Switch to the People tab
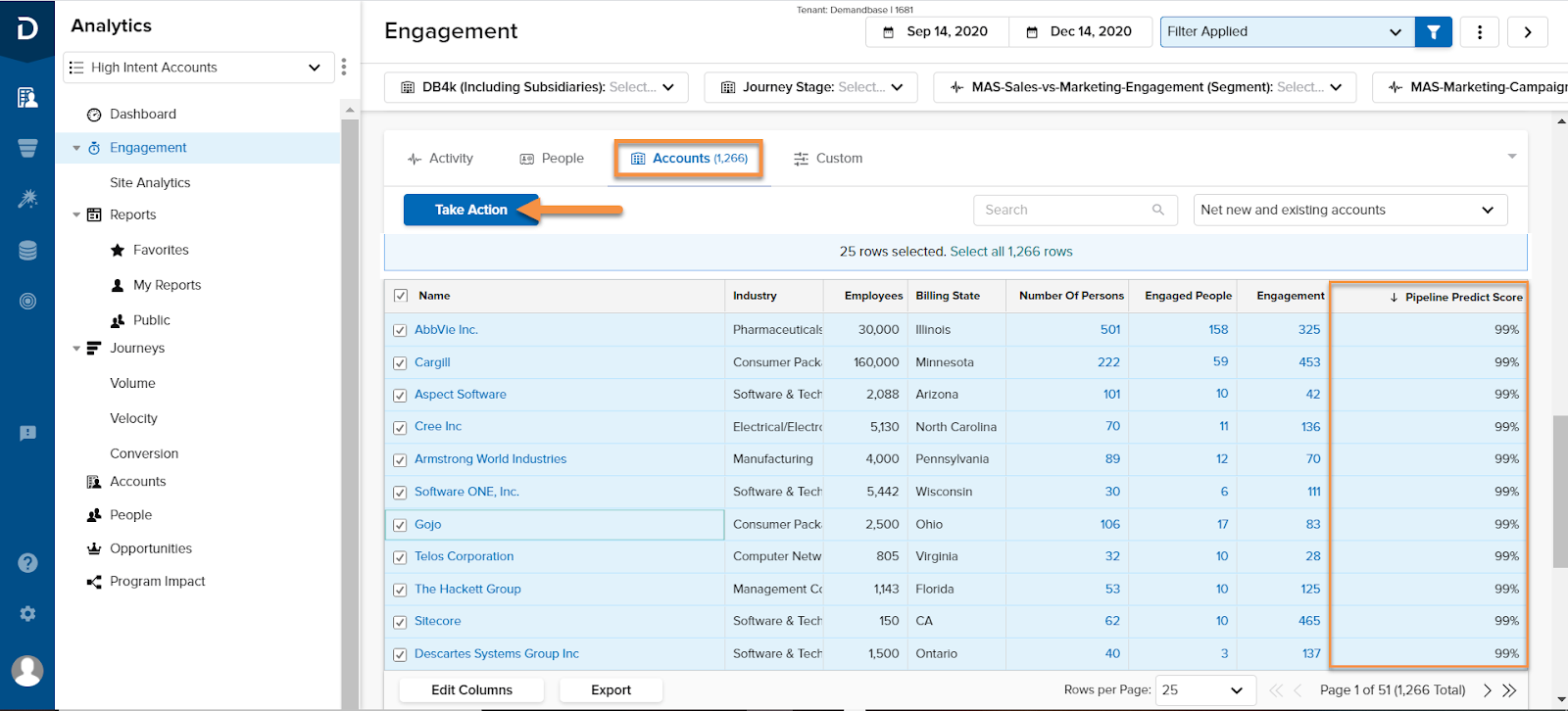The image size is (1568, 711). (552, 159)
